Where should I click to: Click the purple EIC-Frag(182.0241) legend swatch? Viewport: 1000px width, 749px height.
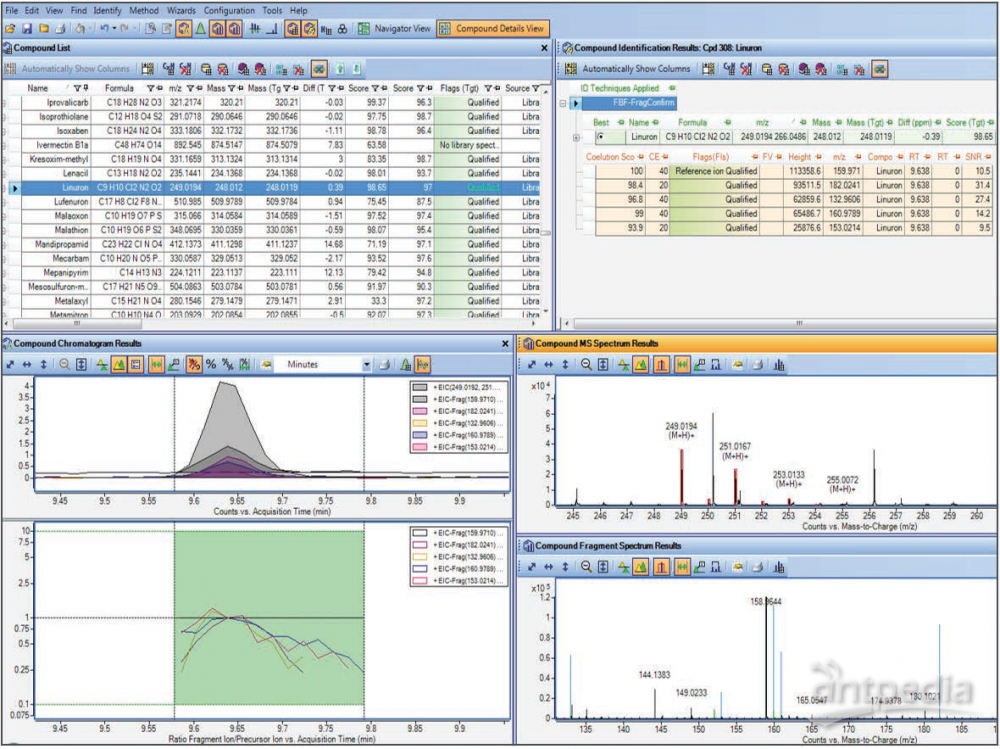tap(419, 410)
